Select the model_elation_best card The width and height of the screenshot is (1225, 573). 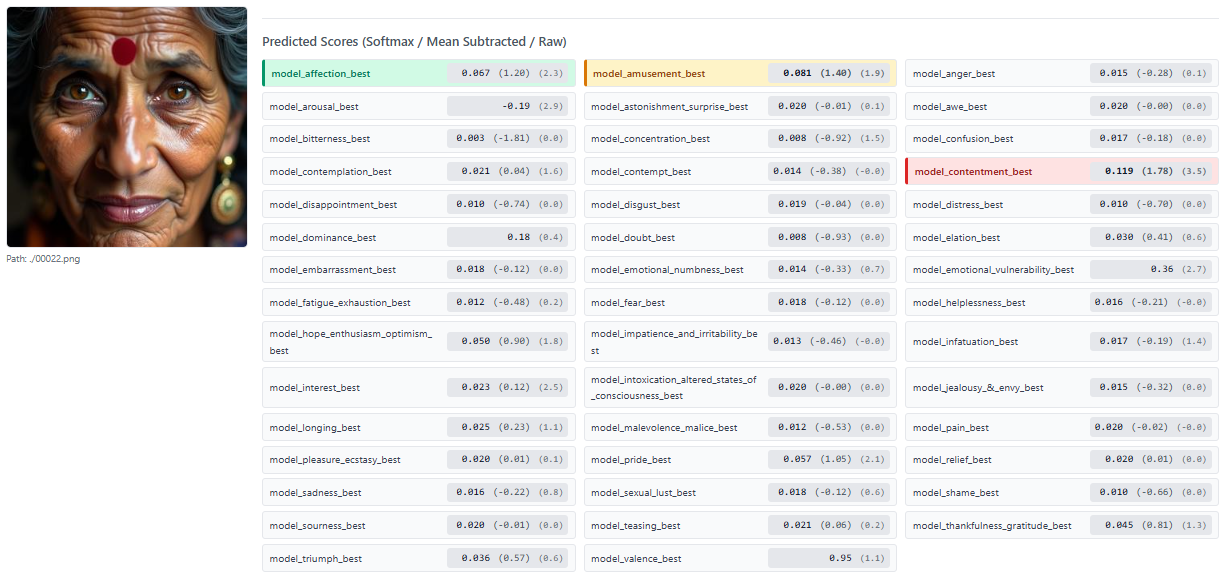[1062, 237]
